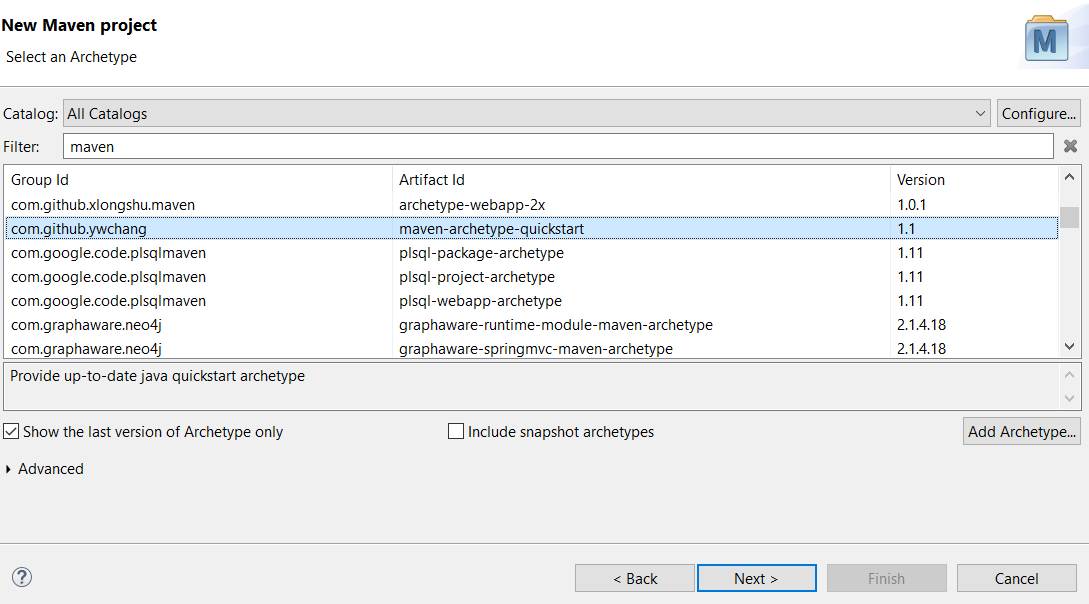1089x604 pixels.
Task: Select the plsql-webapp-archetype row
Action: pyautogui.click(x=531, y=301)
